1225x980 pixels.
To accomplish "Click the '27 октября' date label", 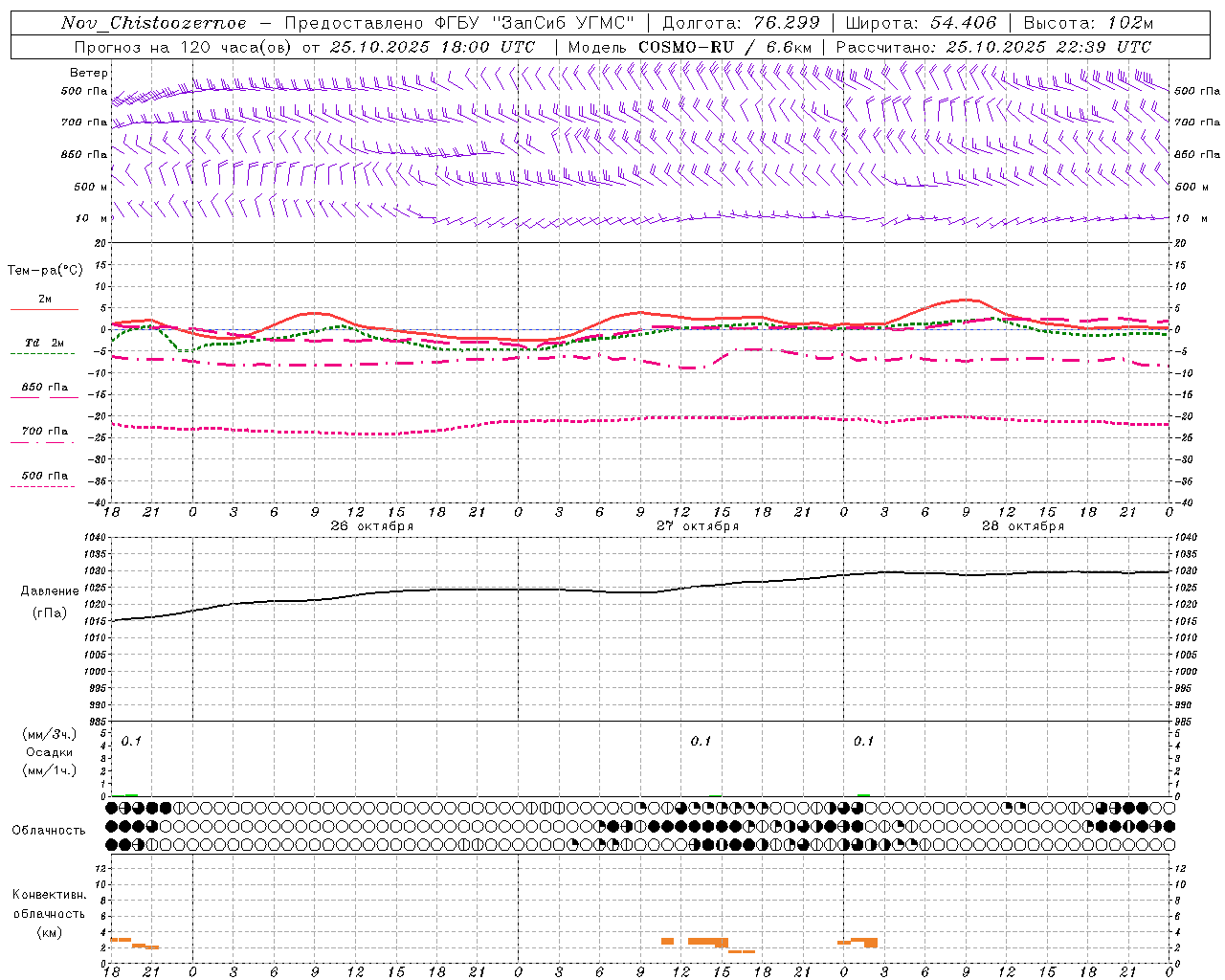I will click(698, 526).
